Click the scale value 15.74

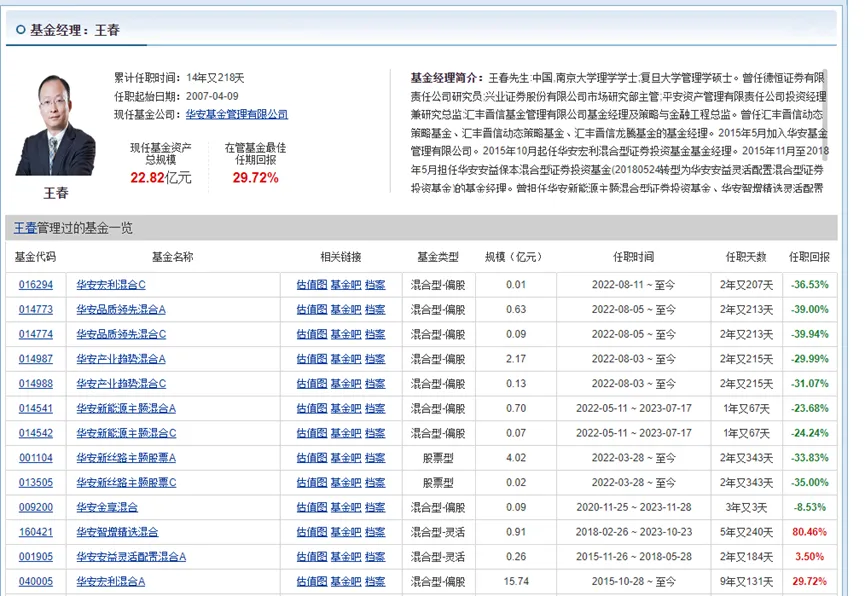pyautogui.click(x=516, y=582)
